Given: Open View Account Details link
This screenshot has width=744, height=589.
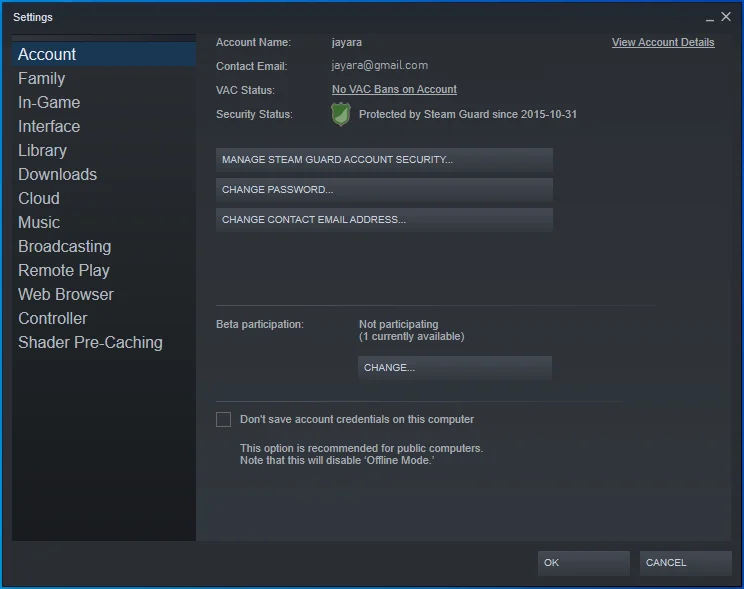Looking at the screenshot, I should coord(663,42).
